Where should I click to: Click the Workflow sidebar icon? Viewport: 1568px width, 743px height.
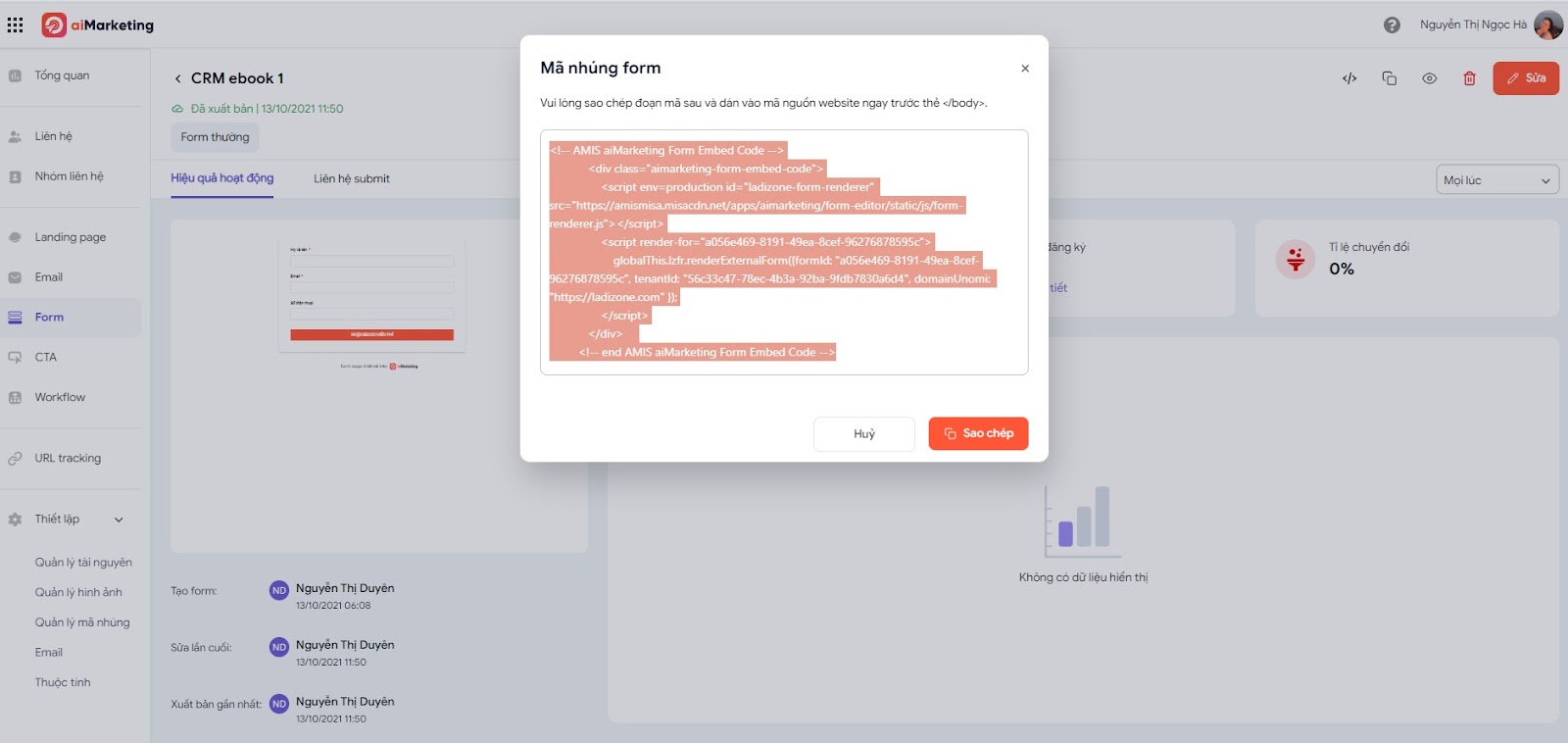15,398
